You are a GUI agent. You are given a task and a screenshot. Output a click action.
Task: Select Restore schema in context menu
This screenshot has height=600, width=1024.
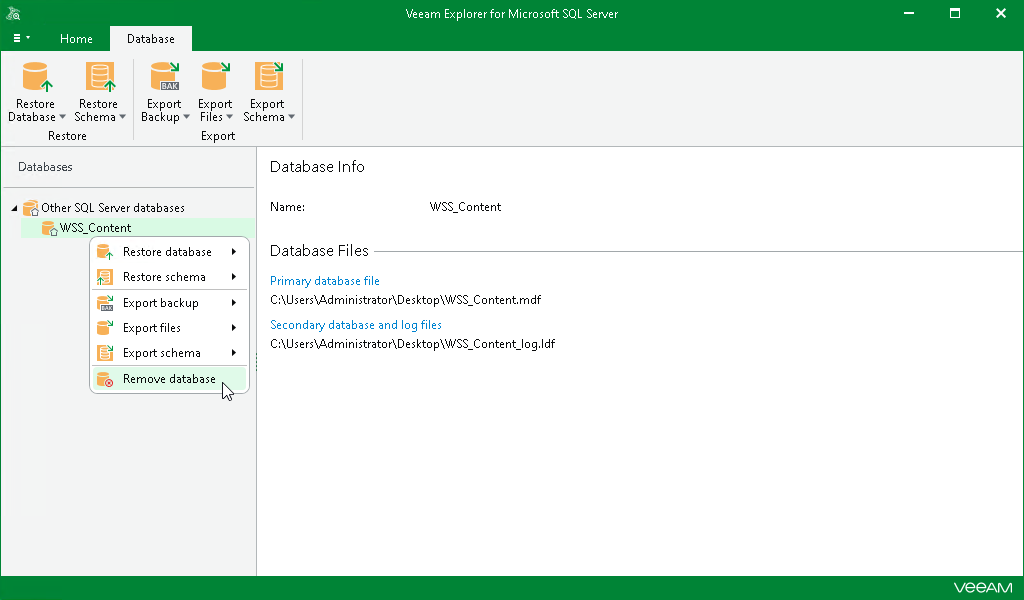164,277
